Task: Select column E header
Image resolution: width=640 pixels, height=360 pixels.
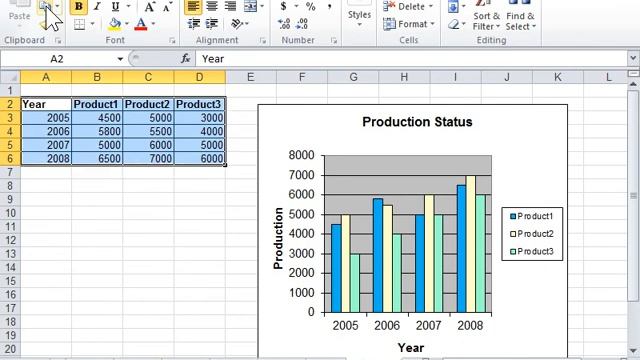Action: click(x=251, y=77)
